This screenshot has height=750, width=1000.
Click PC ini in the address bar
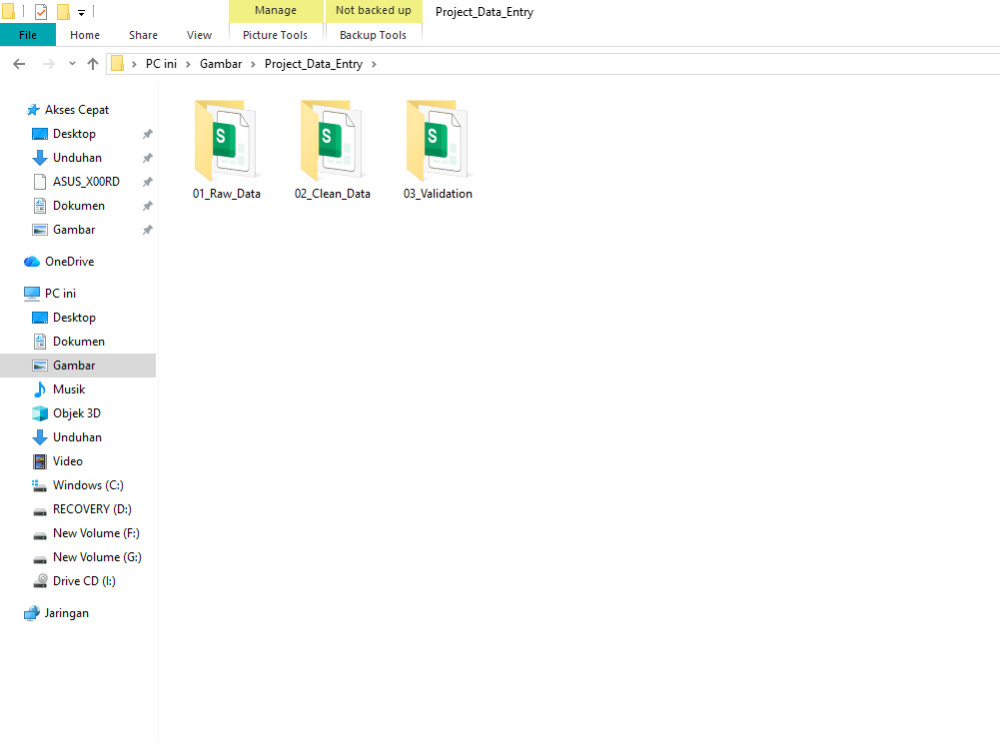point(161,64)
